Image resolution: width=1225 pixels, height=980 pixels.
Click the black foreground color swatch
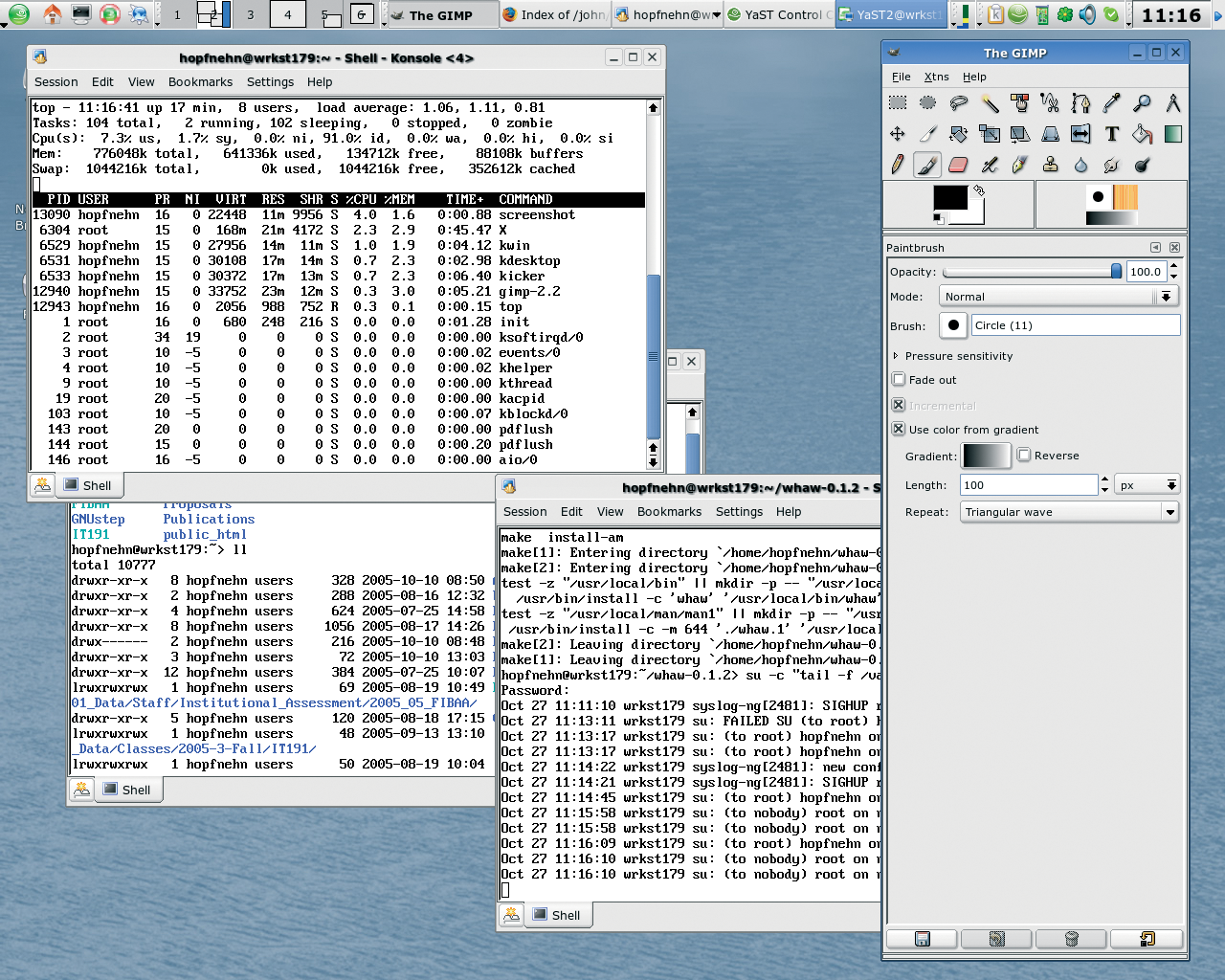point(949,198)
